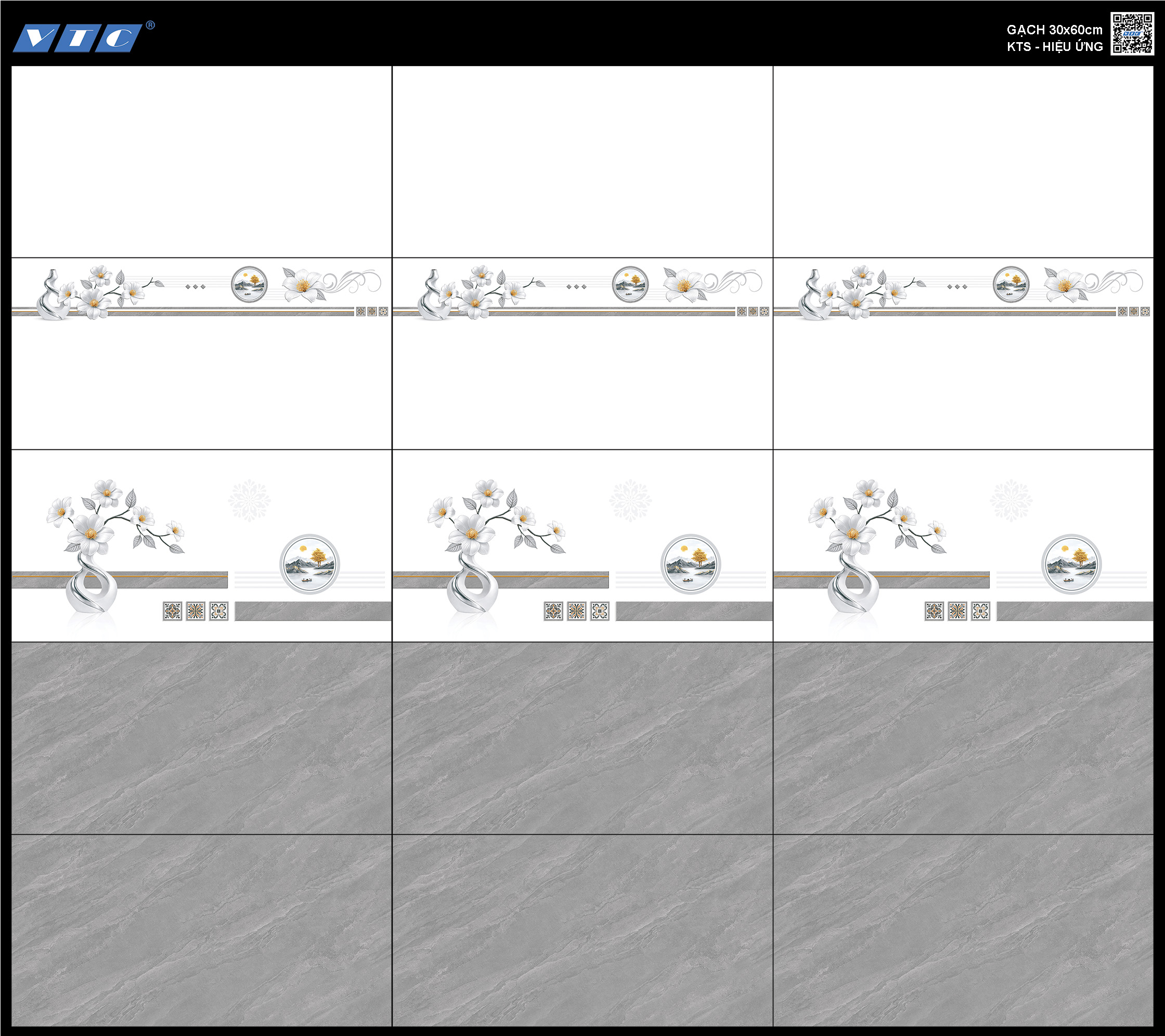The height and width of the screenshot is (1036, 1165).
Task: Click the "GẠCH 30x60cm" text label
Action: click(x=1054, y=30)
